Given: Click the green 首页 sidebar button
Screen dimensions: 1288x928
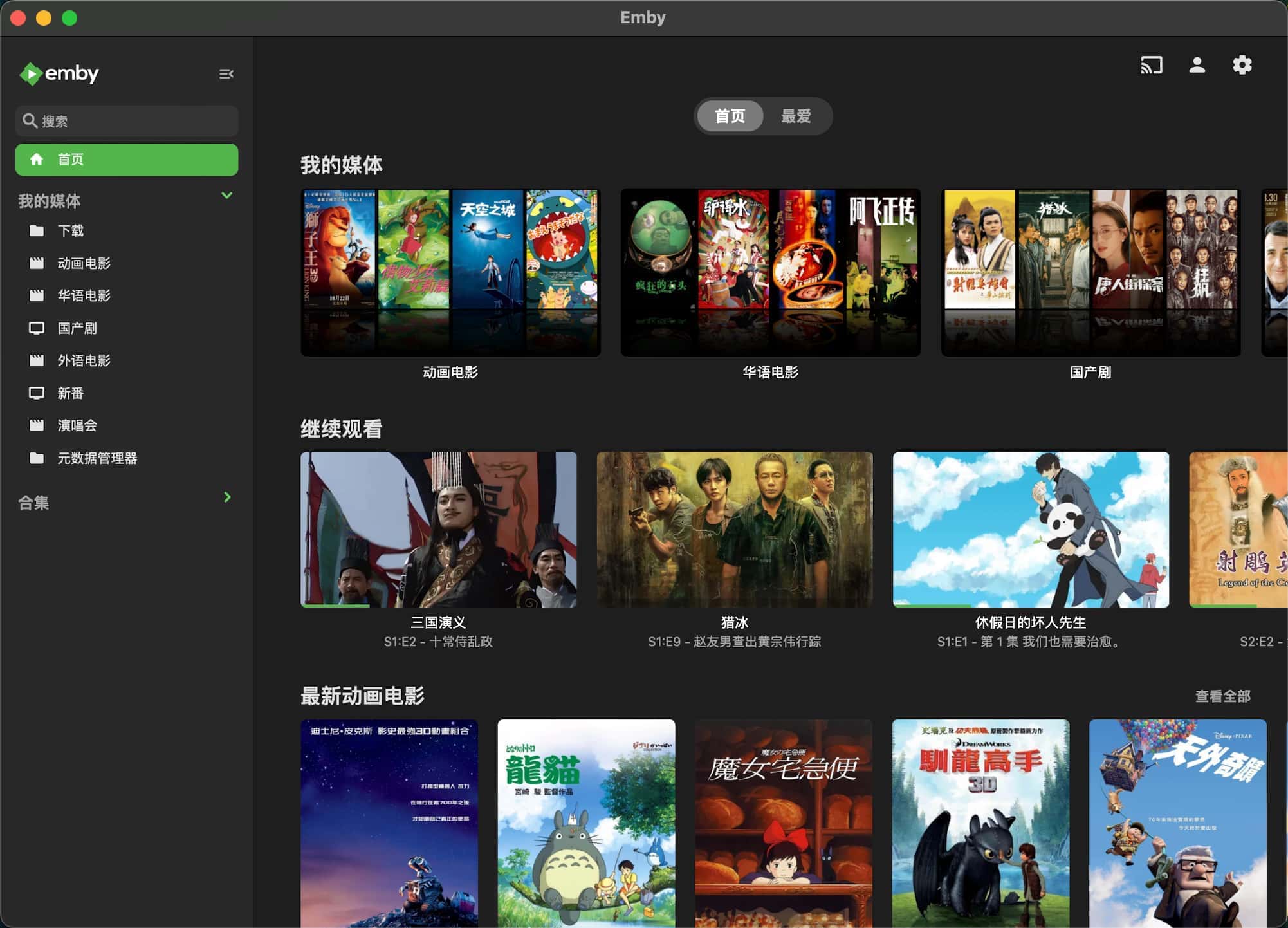Looking at the screenshot, I should click(x=127, y=160).
